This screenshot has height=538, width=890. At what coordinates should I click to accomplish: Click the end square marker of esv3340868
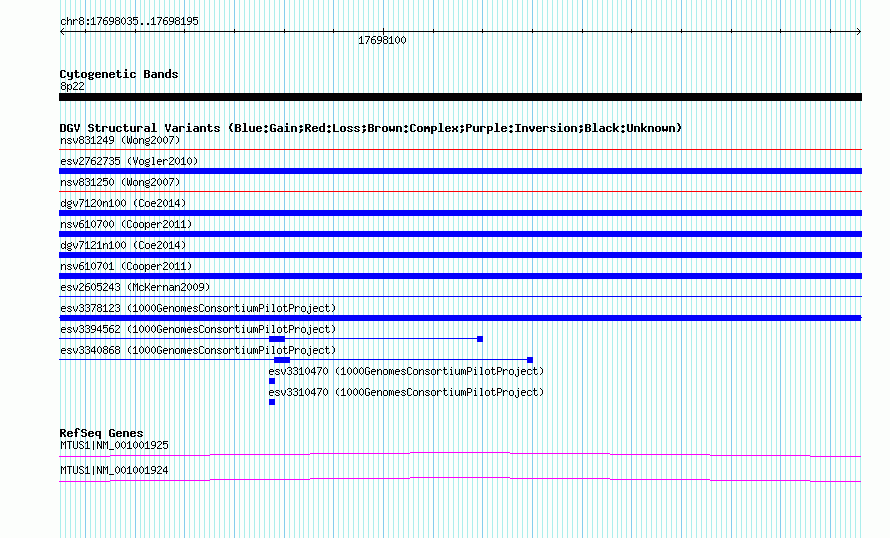coord(530,360)
